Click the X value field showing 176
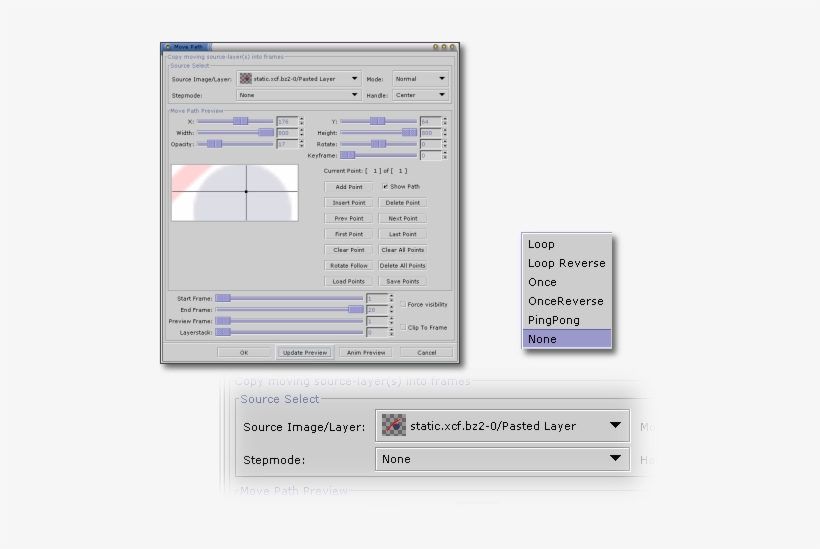820x549 pixels. [287, 121]
